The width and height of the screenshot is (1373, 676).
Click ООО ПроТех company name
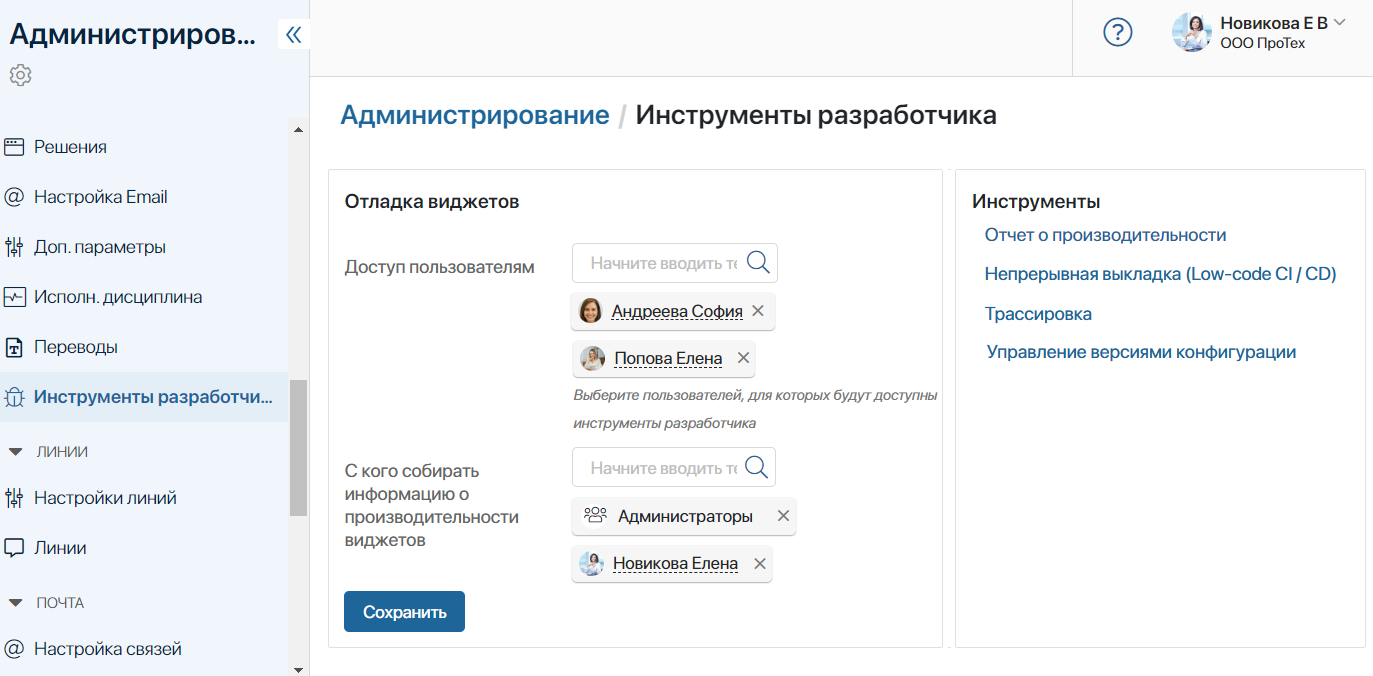coord(1262,43)
